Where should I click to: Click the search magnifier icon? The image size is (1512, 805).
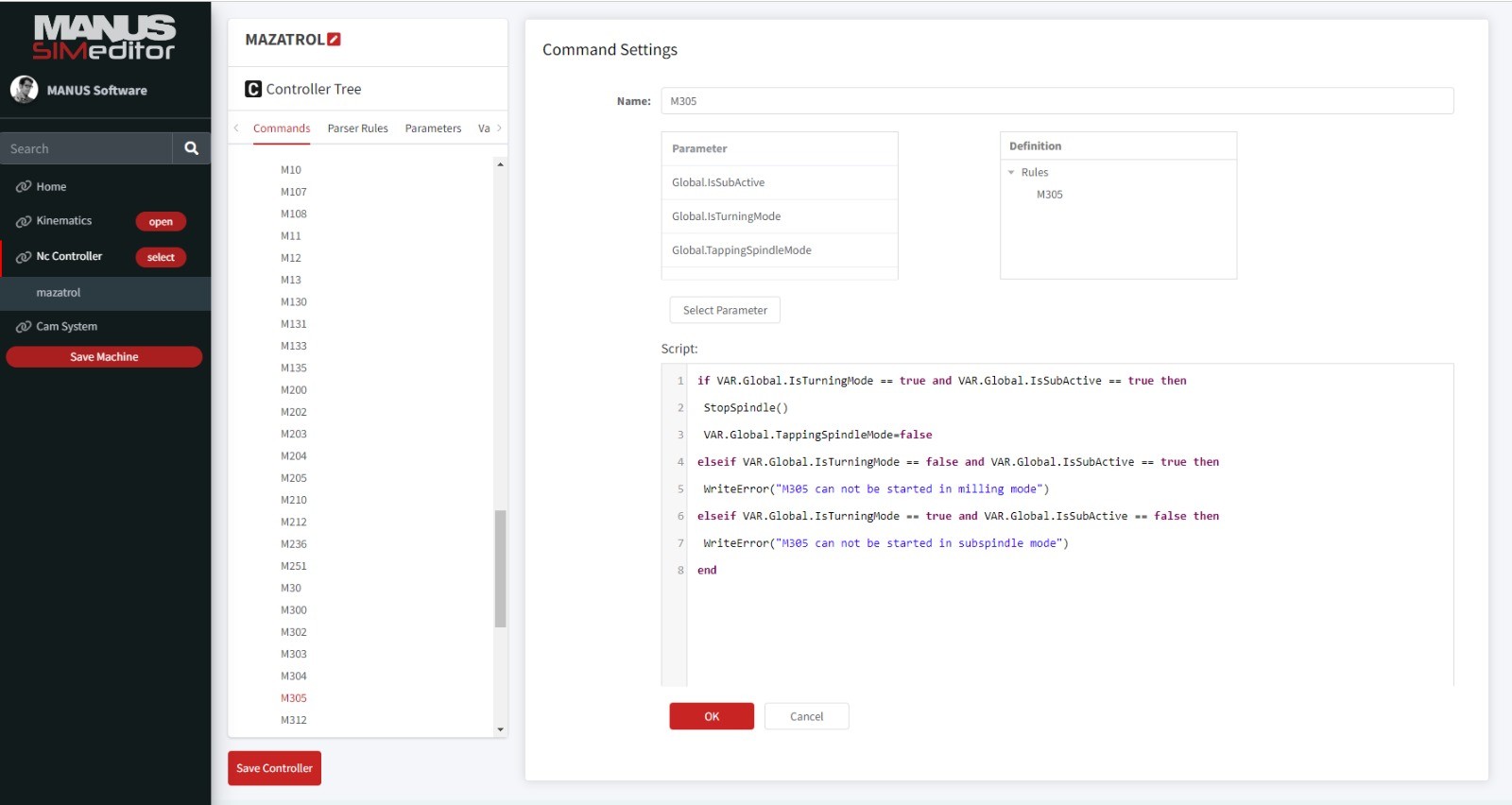tap(191, 148)
